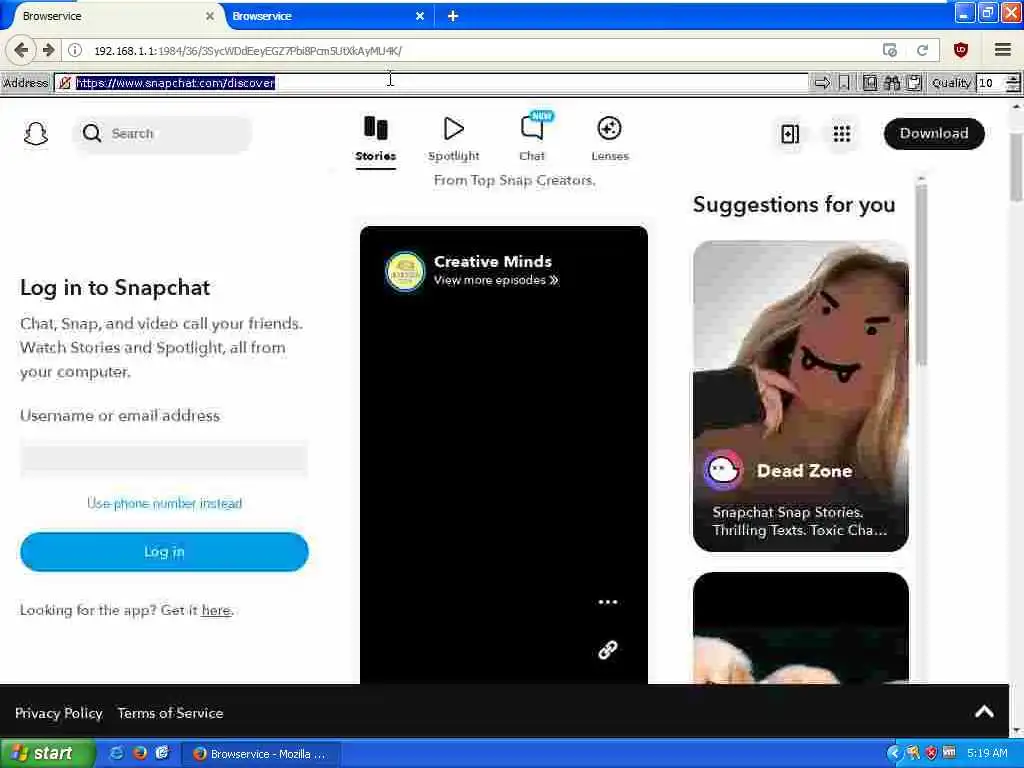Click the Firefox forward arrow
Screen dimensions: 1024x768
(x=48, y=50)
